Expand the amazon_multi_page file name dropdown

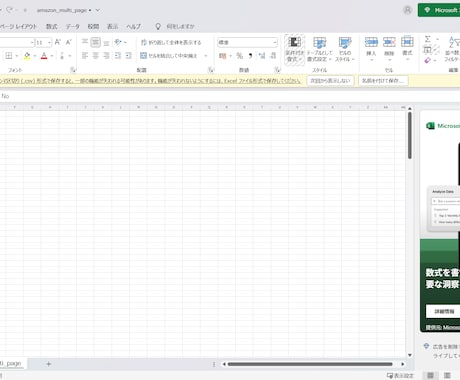(98, 10)
